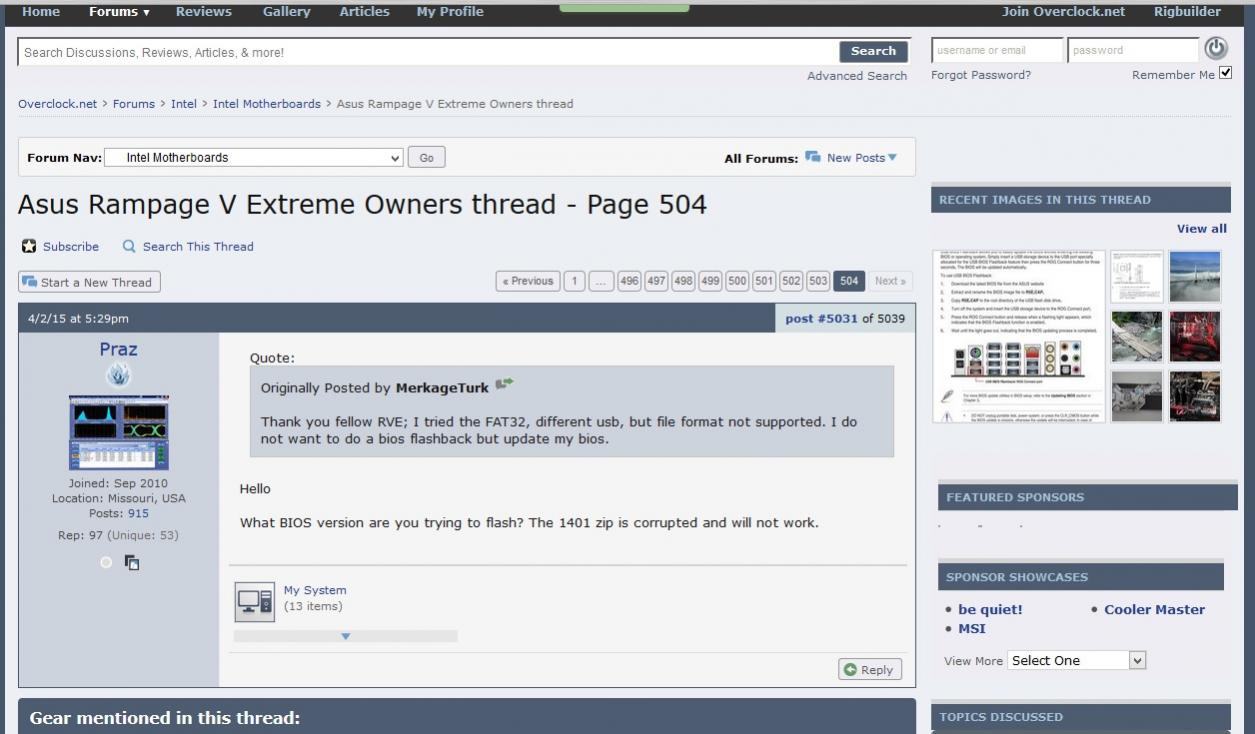
Task: Click the MSI sponsor link
Action: (971, 628)
